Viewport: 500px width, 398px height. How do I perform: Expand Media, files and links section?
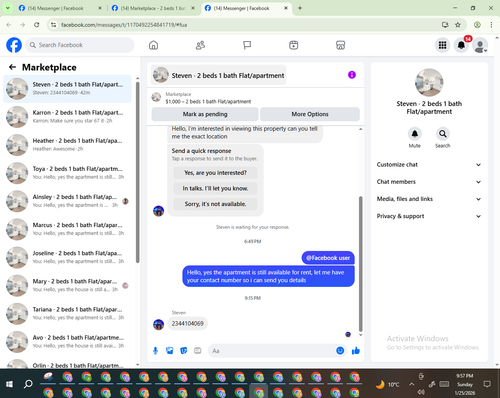click(429, 199)
